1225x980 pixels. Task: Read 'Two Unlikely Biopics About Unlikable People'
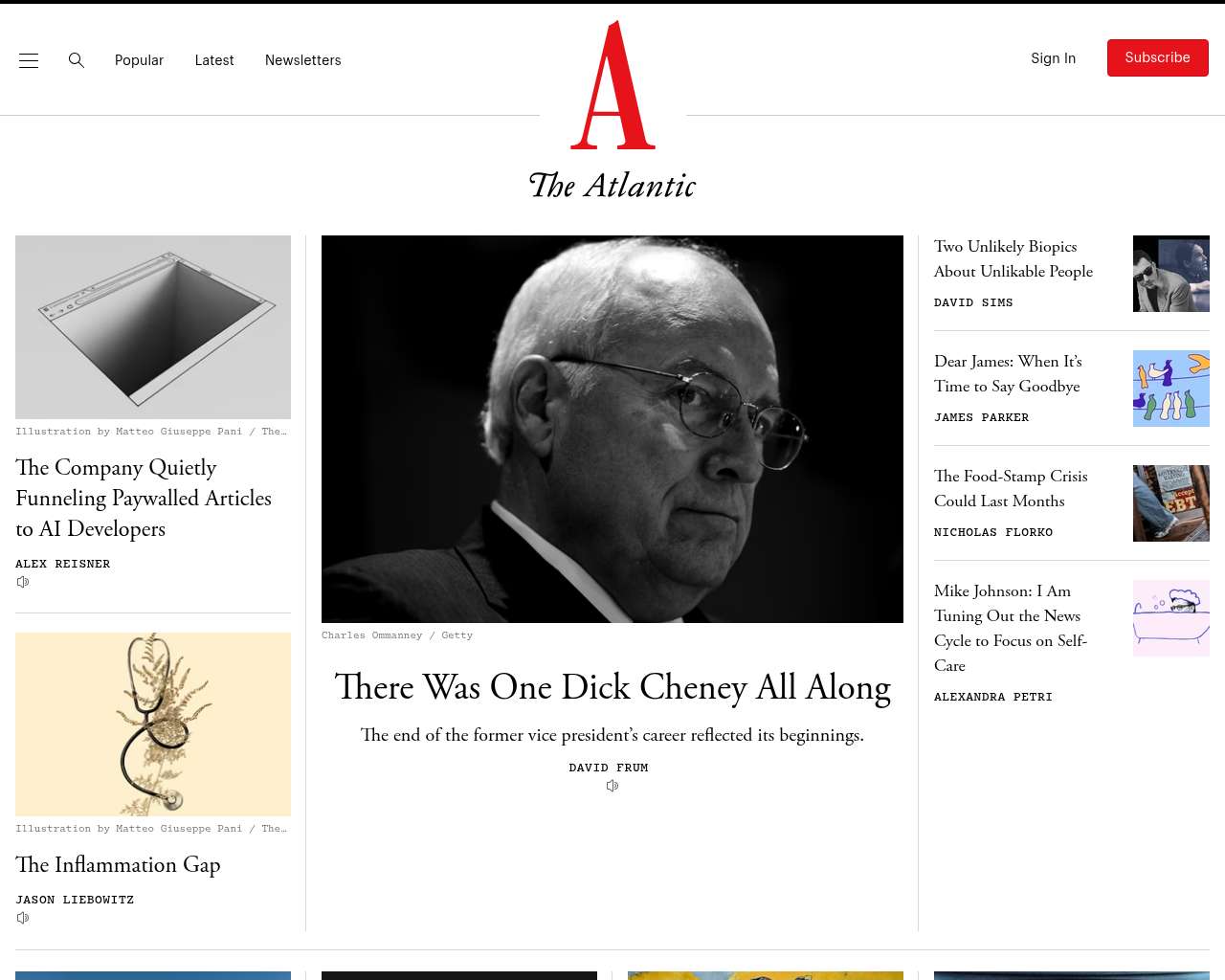(x=1013, y=259)
